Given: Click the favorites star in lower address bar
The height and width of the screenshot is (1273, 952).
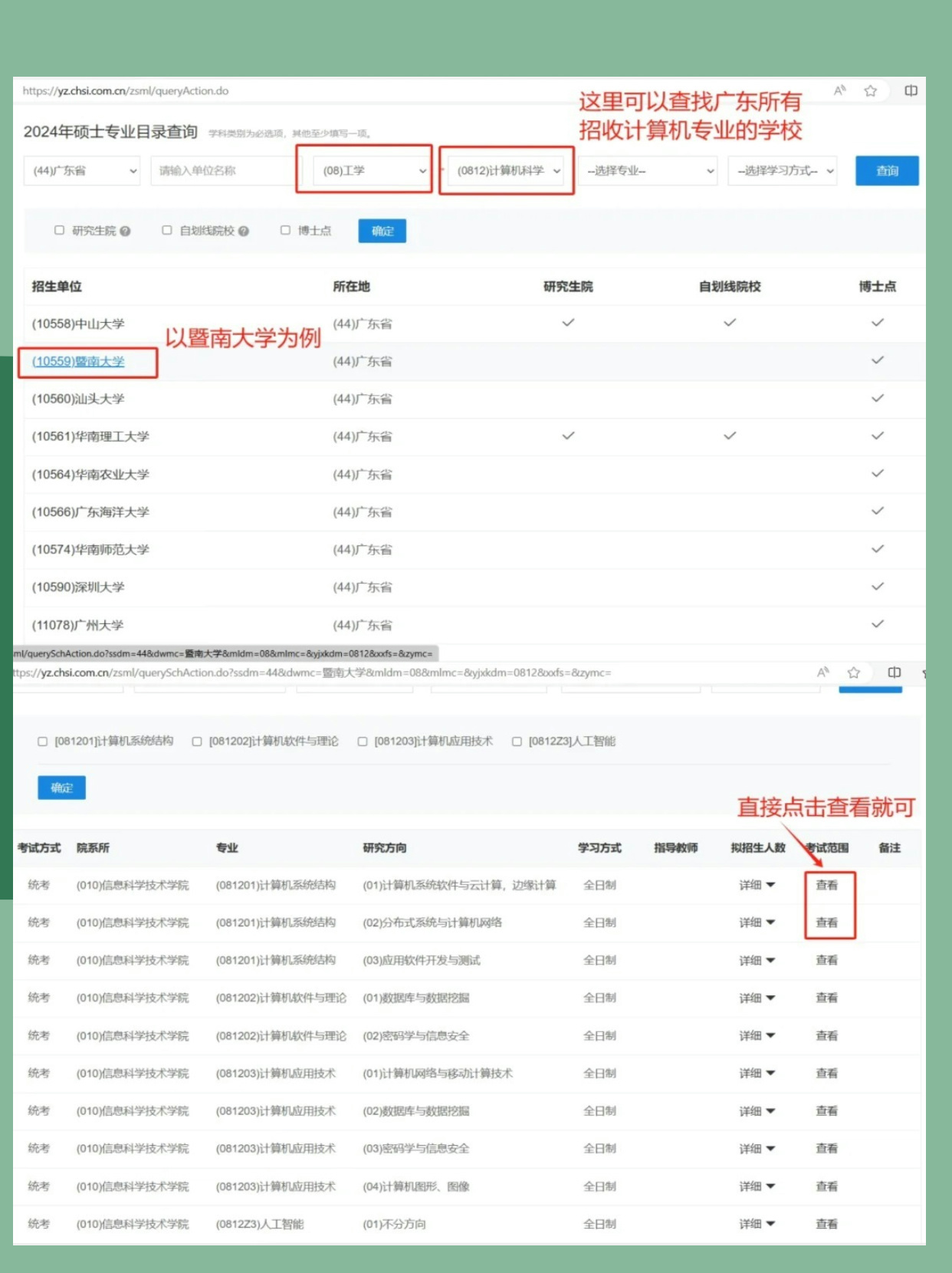Looking at the screenshot, I should tap(853, 673).
